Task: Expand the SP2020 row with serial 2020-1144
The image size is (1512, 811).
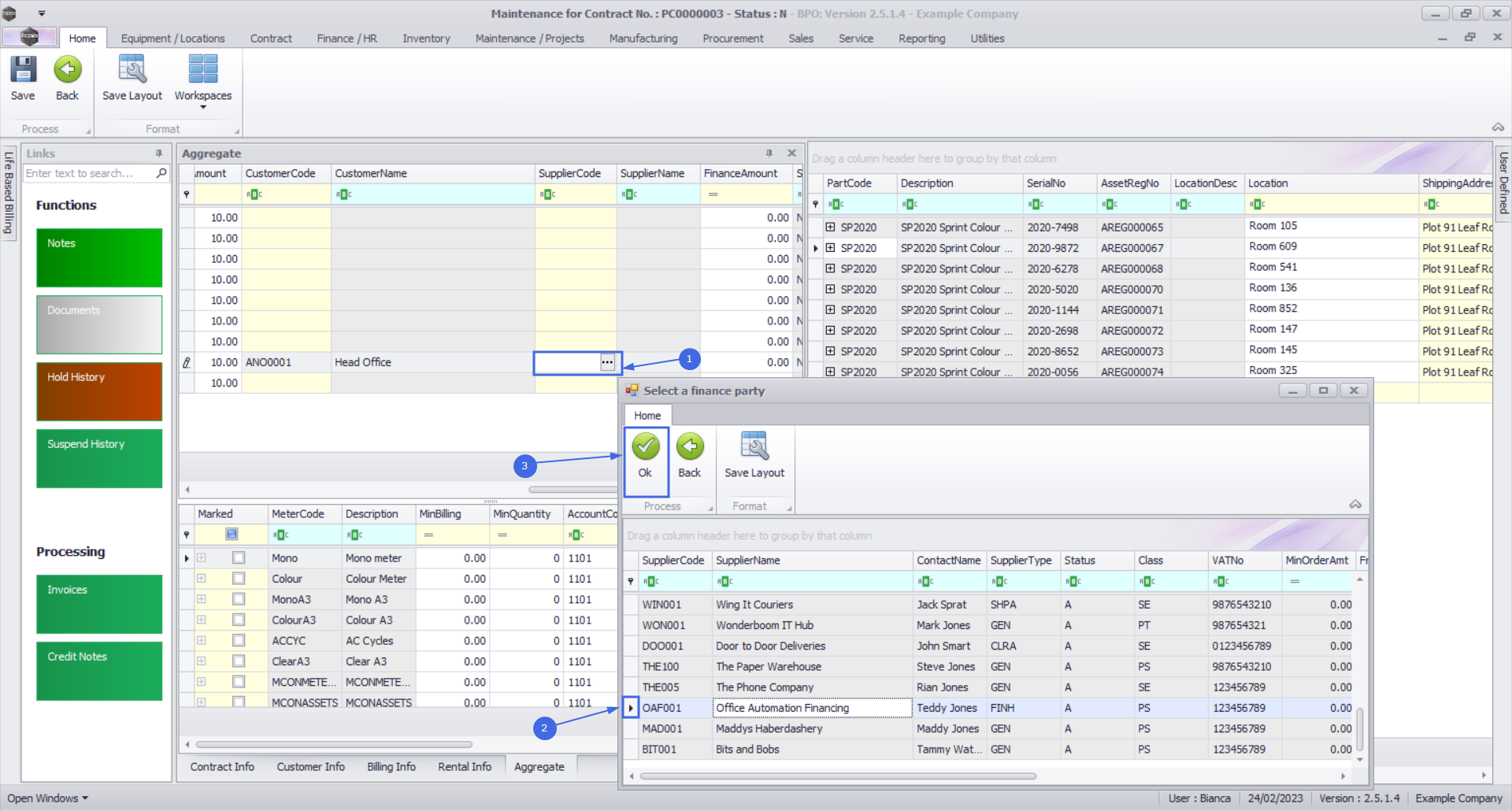Action: pos(830,309)
